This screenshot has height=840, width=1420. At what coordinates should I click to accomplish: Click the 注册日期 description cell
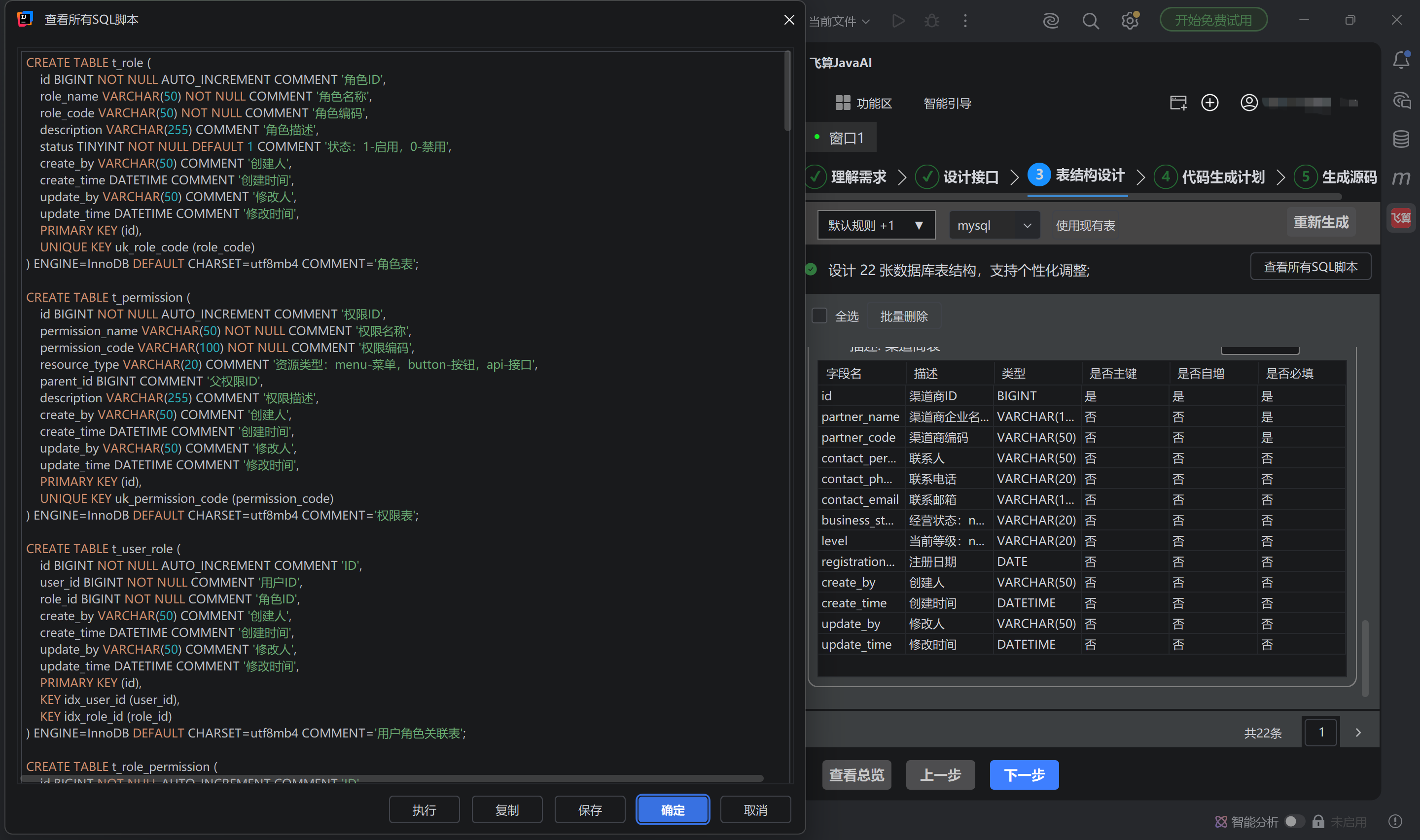pos(949,561)
